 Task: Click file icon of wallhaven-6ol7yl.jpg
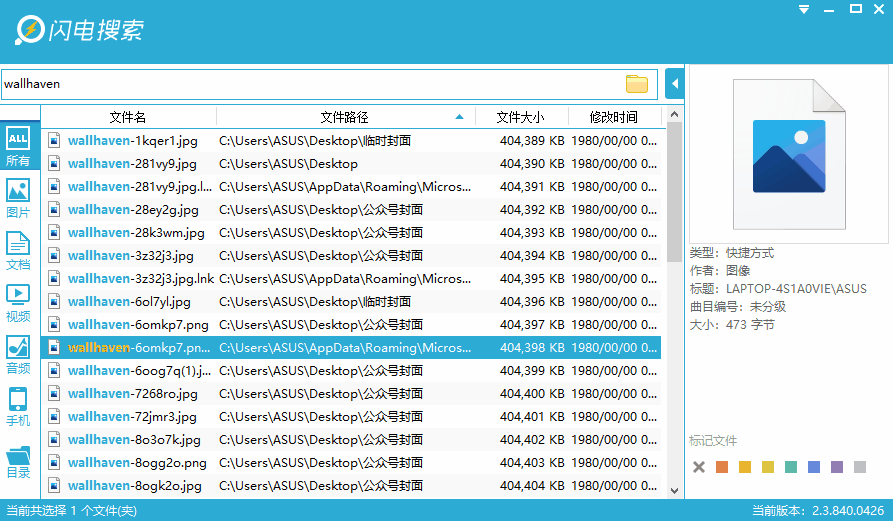54,302
